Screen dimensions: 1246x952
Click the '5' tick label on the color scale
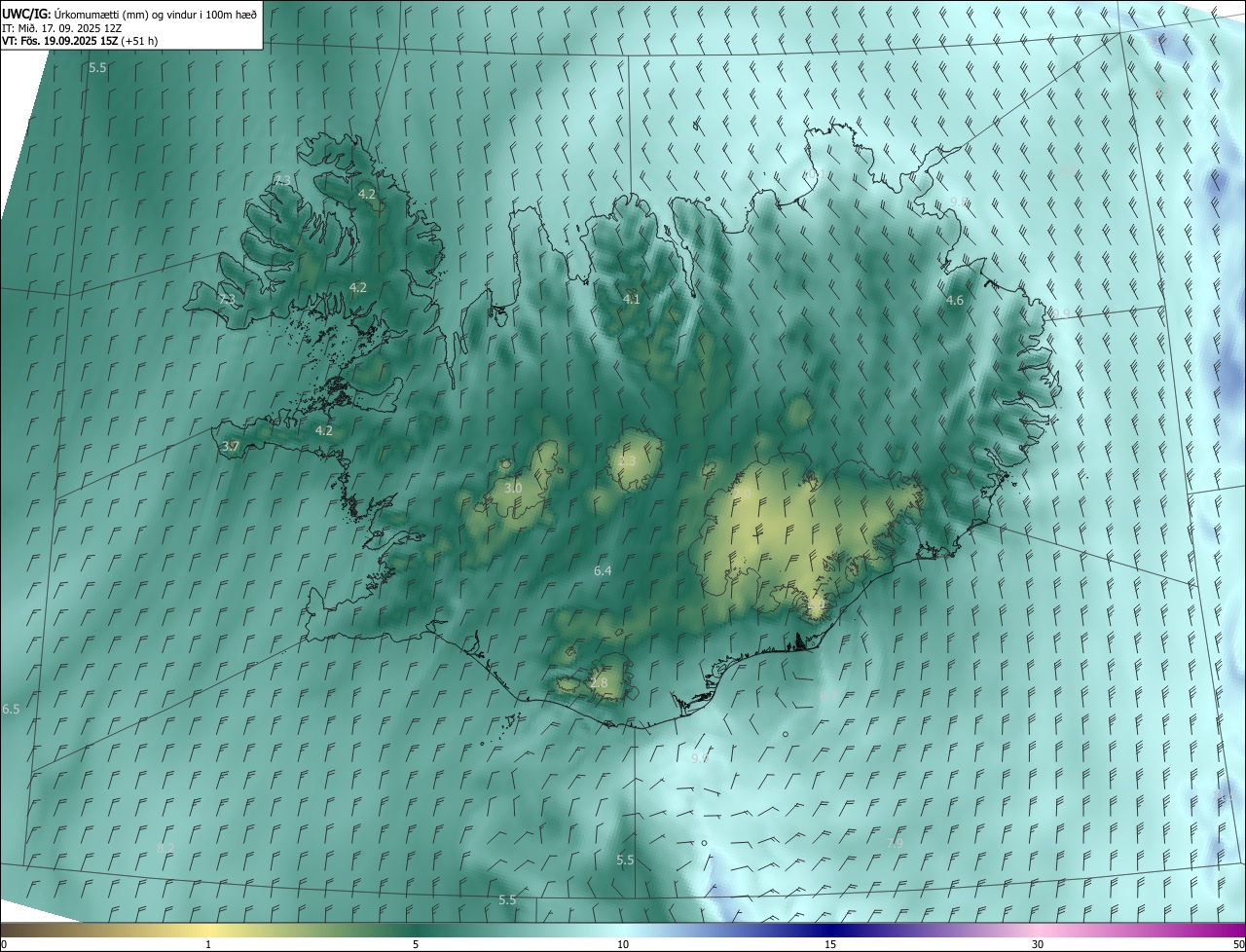pos(416,945)
